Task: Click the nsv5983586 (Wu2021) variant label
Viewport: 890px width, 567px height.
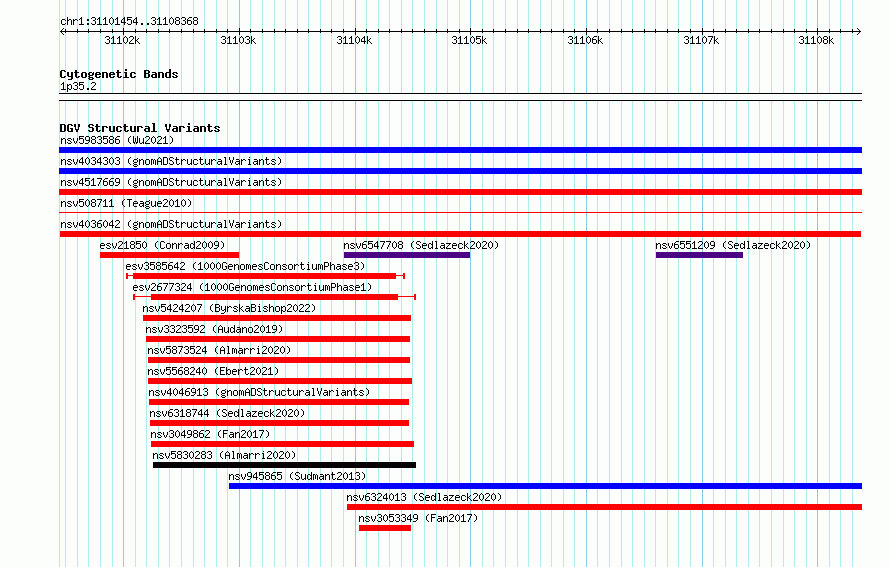Action: point(117,140)
